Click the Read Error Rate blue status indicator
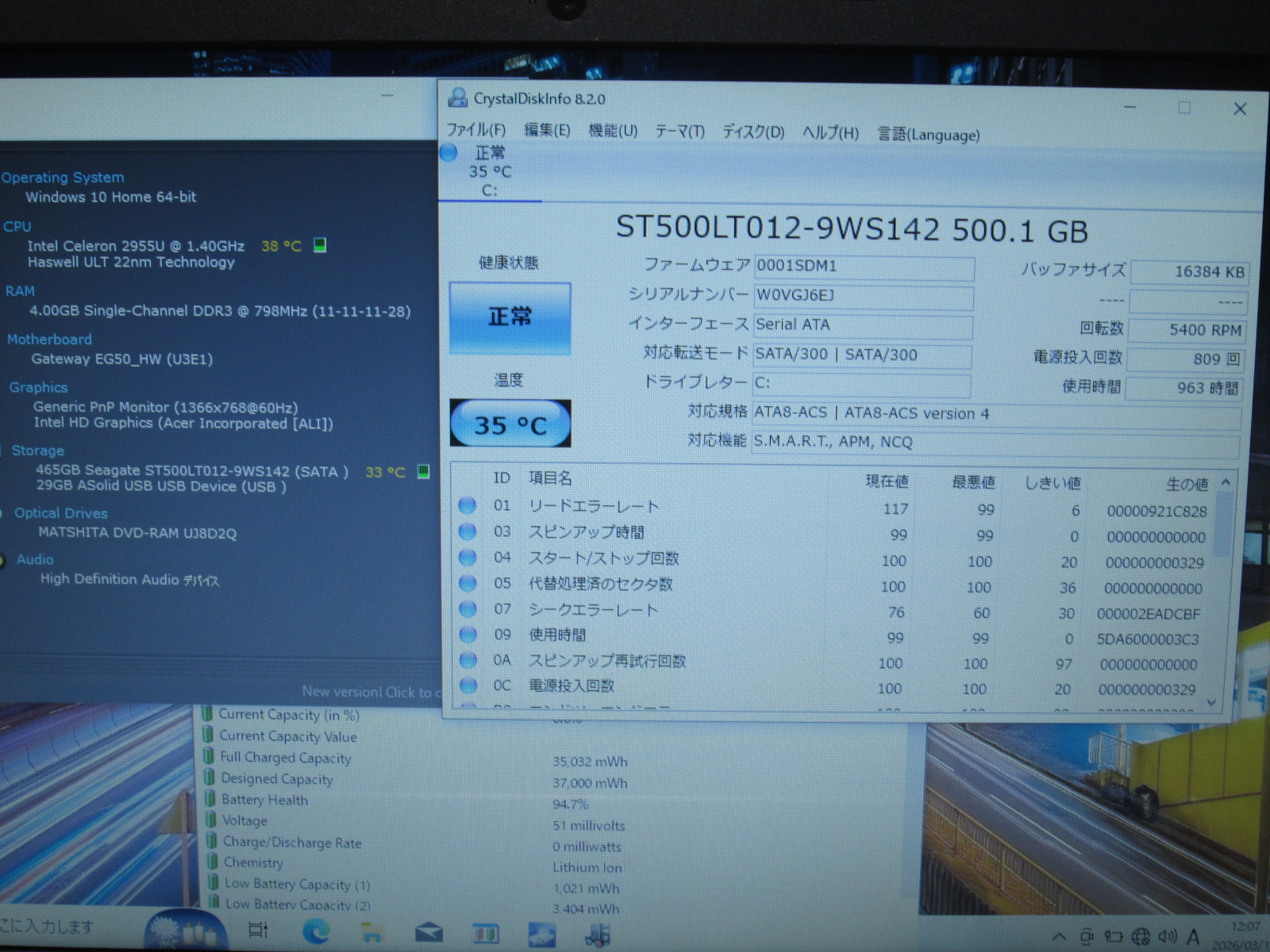Viewport: 1270px width, 952px height. pyautogui.click(x=468, y=505)
